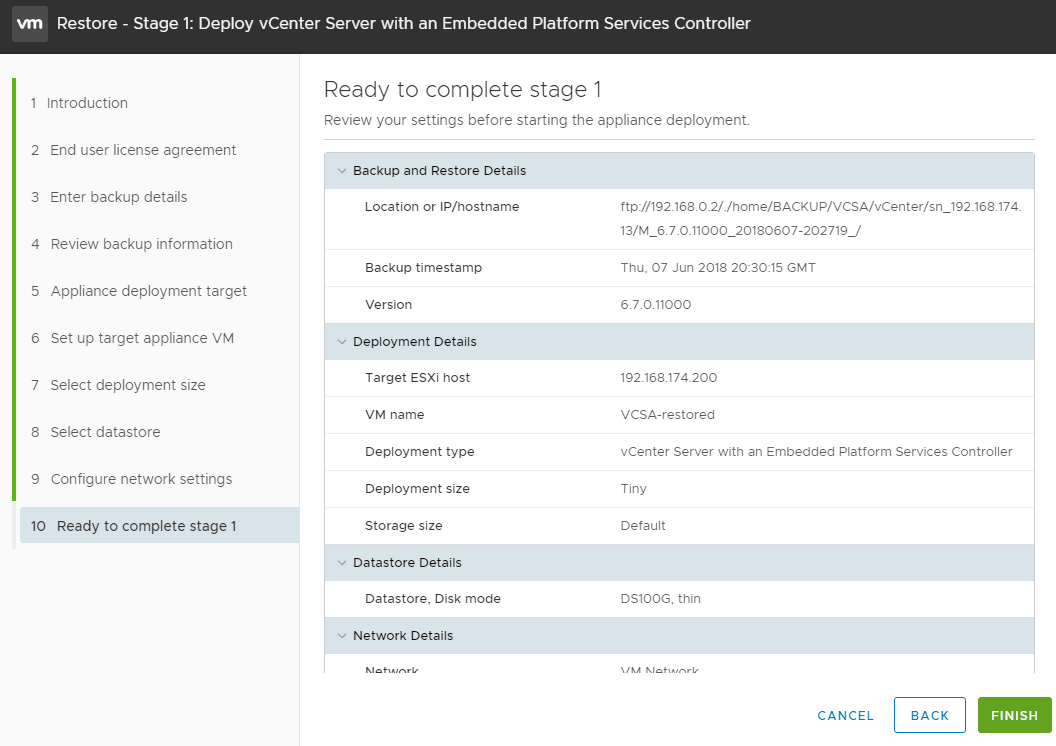
Task: Select the Deployment type value text
Action: coord(816,452)
